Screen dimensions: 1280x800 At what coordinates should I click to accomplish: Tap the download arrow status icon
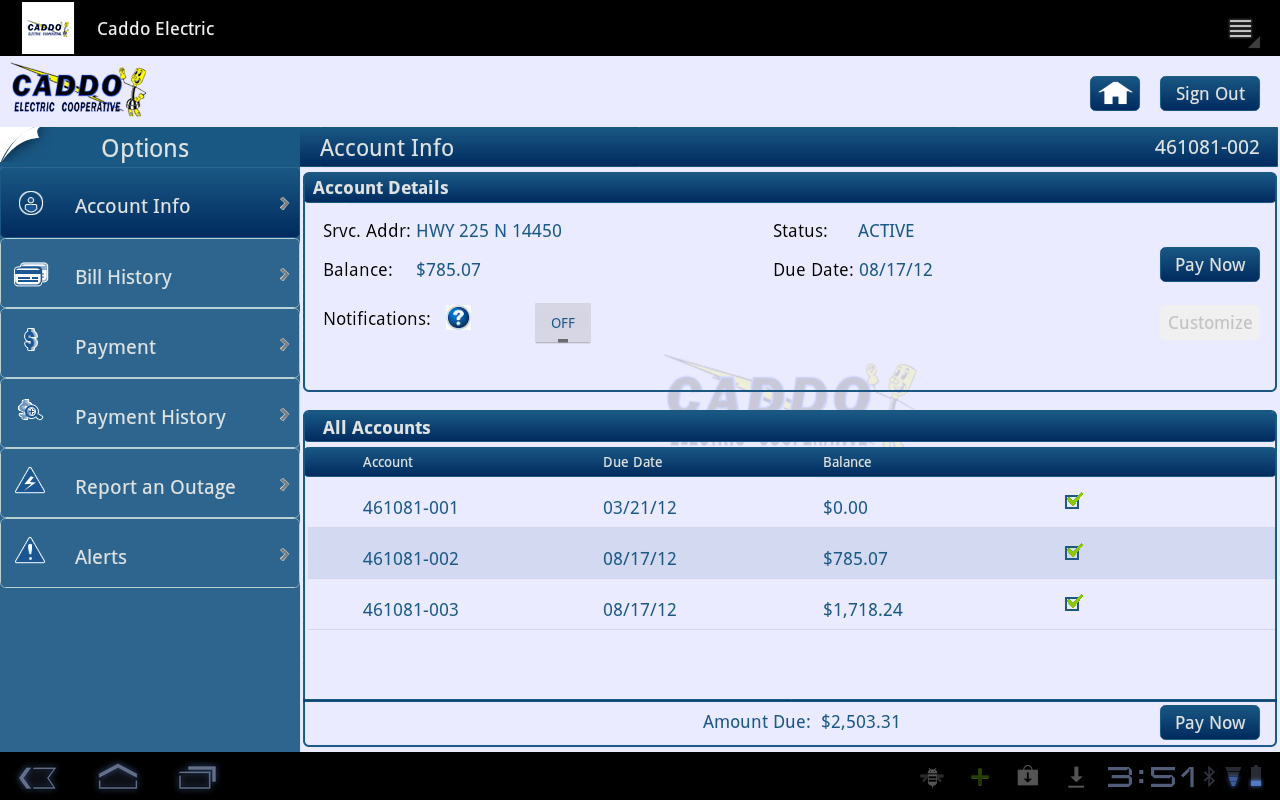click(1076, 777)
